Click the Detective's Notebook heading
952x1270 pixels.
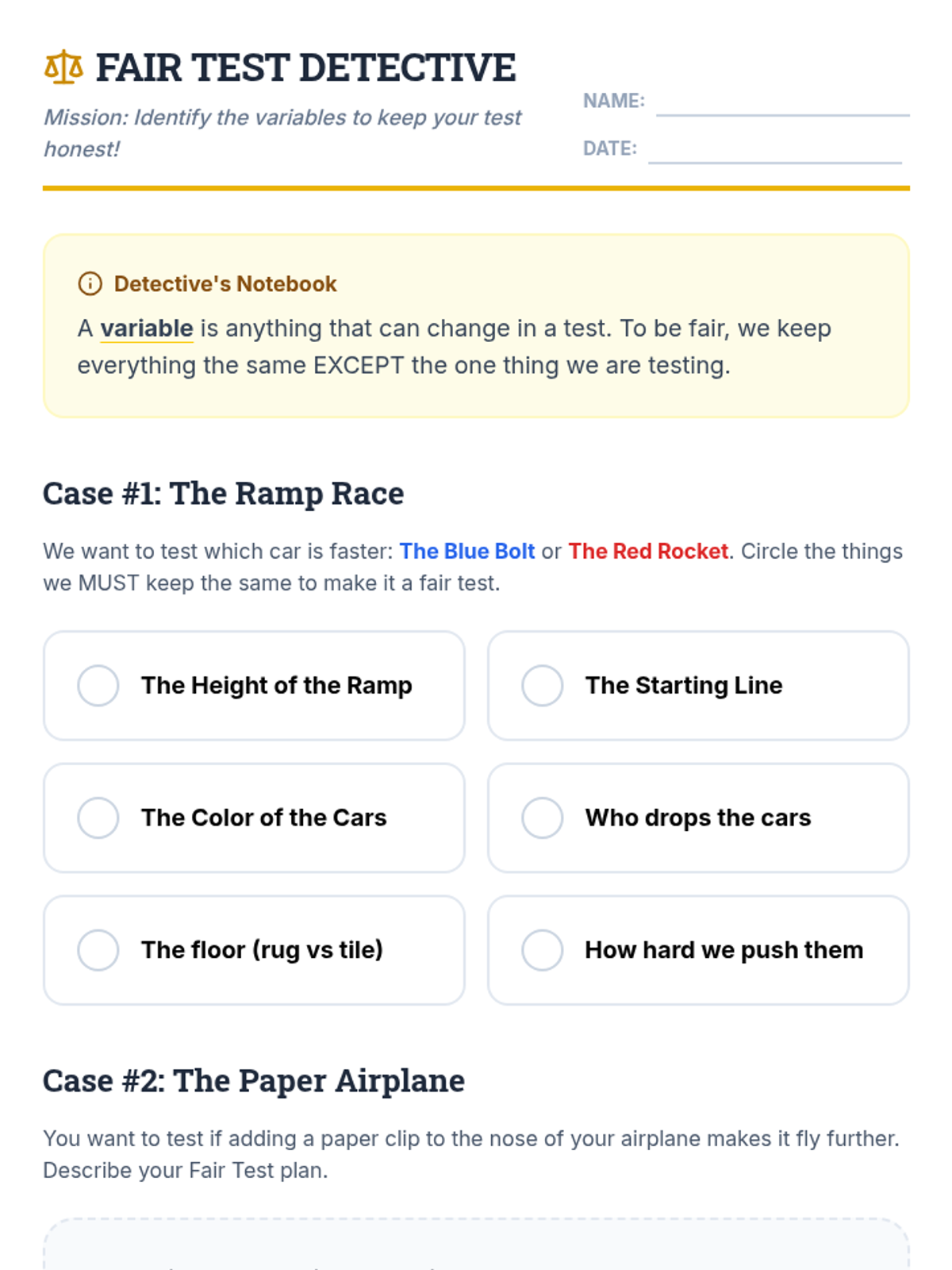pos(225,283)
